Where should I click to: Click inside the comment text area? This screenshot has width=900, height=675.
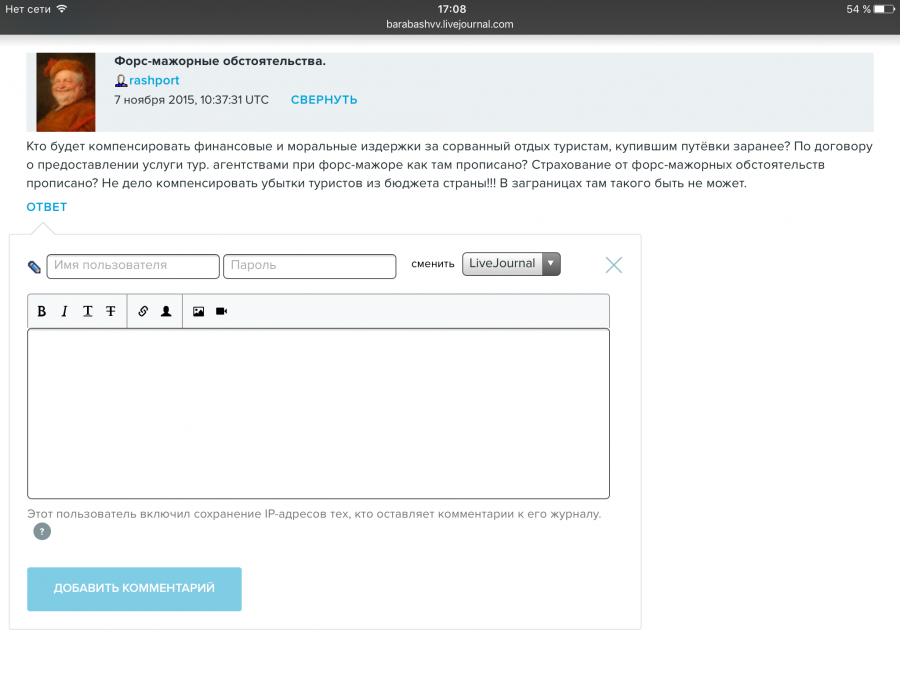pyautogui.click(x=318, y=413)
